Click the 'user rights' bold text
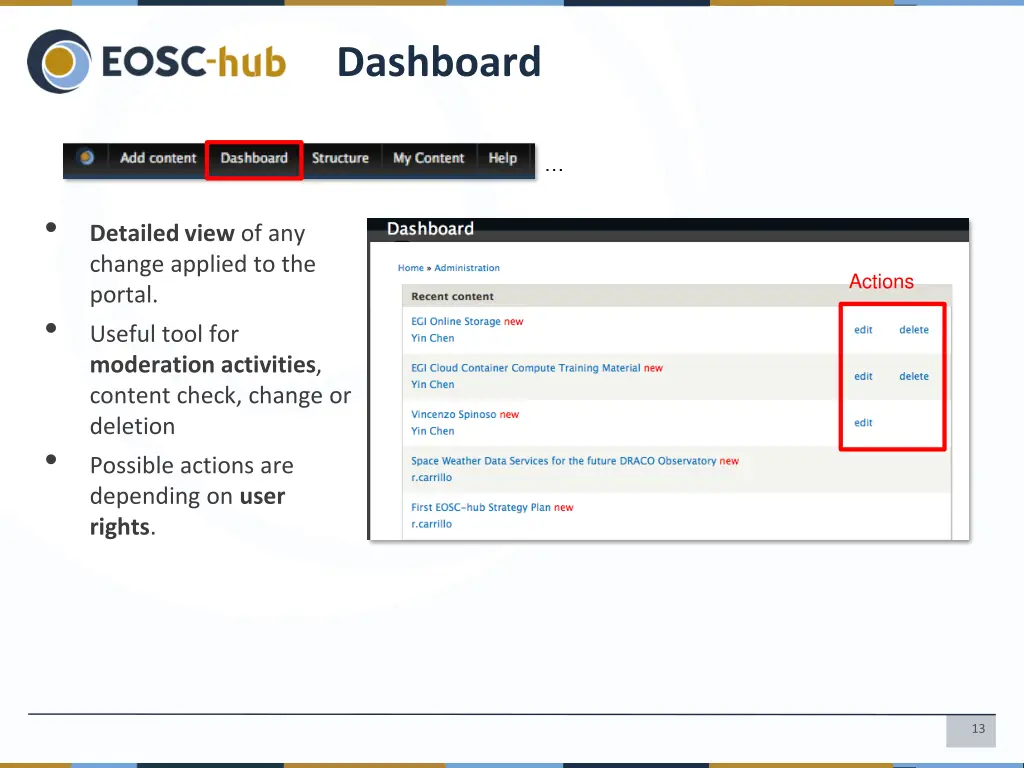This screenshot has width=1024, height=768. [x=187, y=511]
